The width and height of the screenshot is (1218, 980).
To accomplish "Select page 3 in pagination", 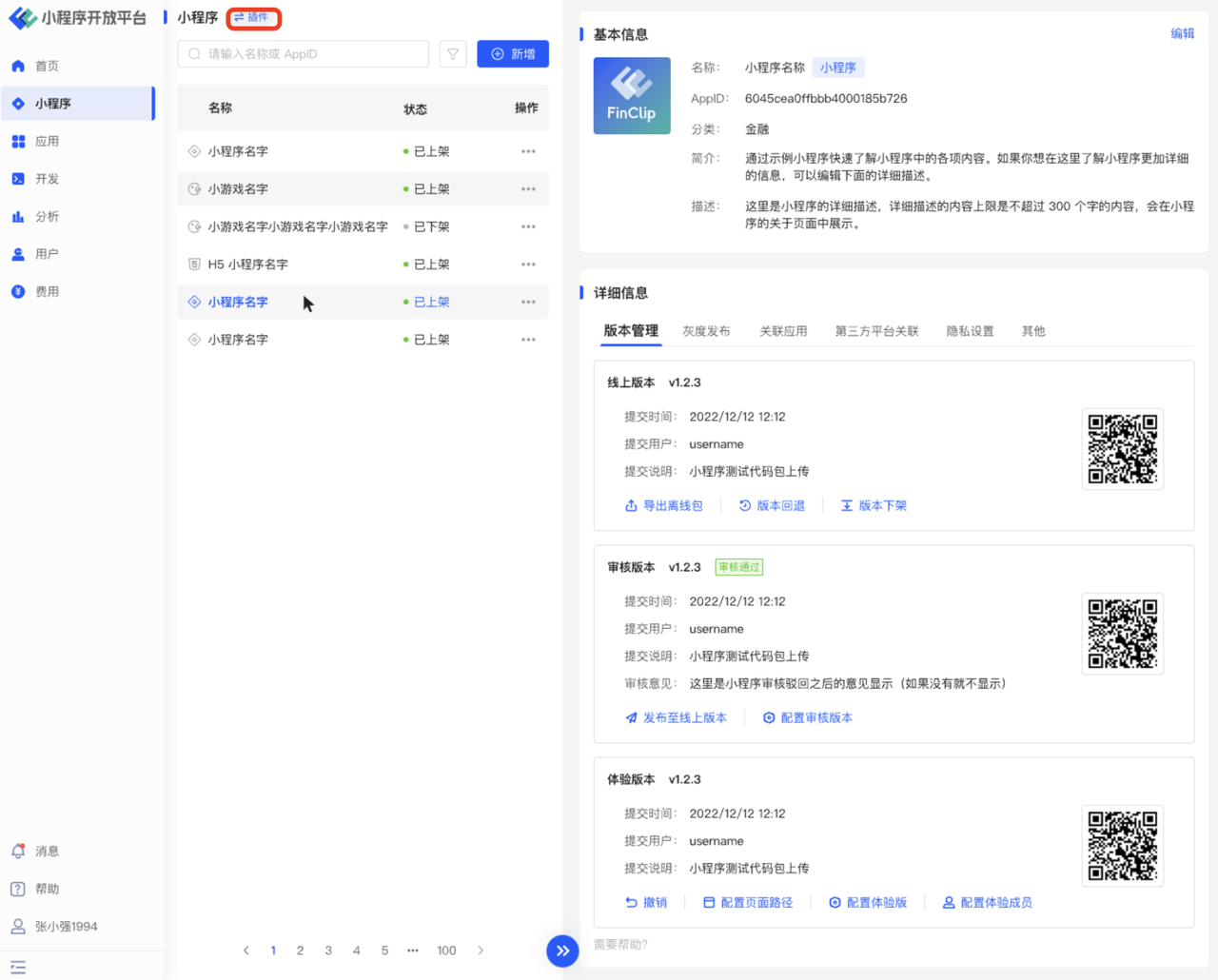I will [328, 951].
